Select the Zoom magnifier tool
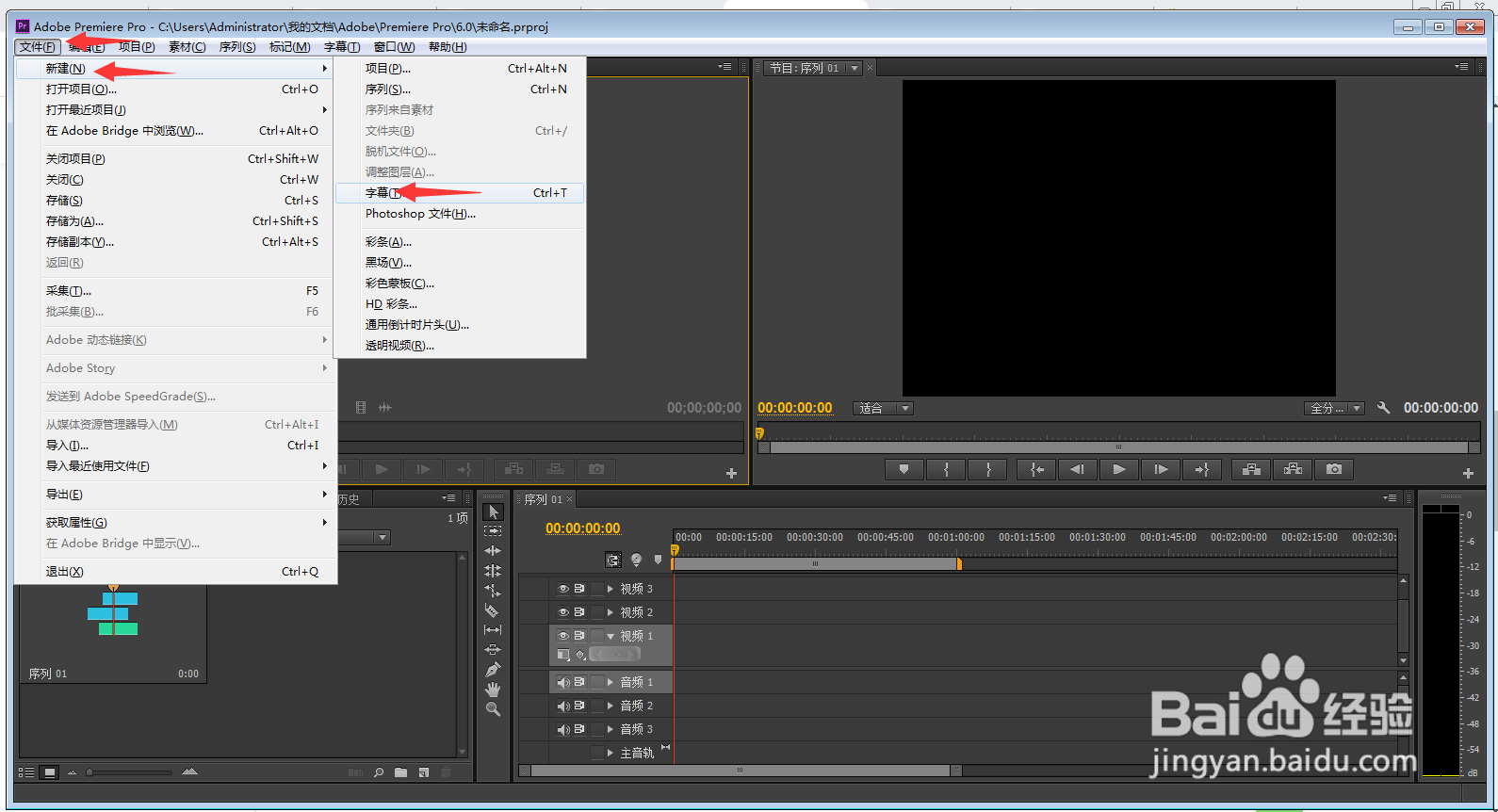Image resolution: width=1498 pixels, height=812 pixels. [x=493, y=709]
